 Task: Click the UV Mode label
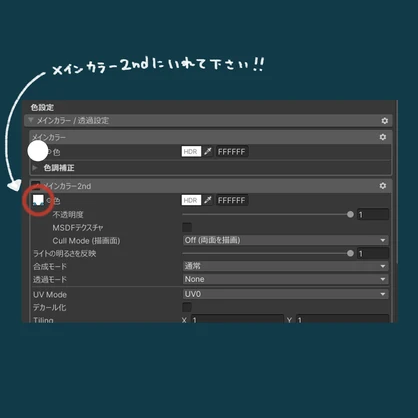click(x=50, y=295)
